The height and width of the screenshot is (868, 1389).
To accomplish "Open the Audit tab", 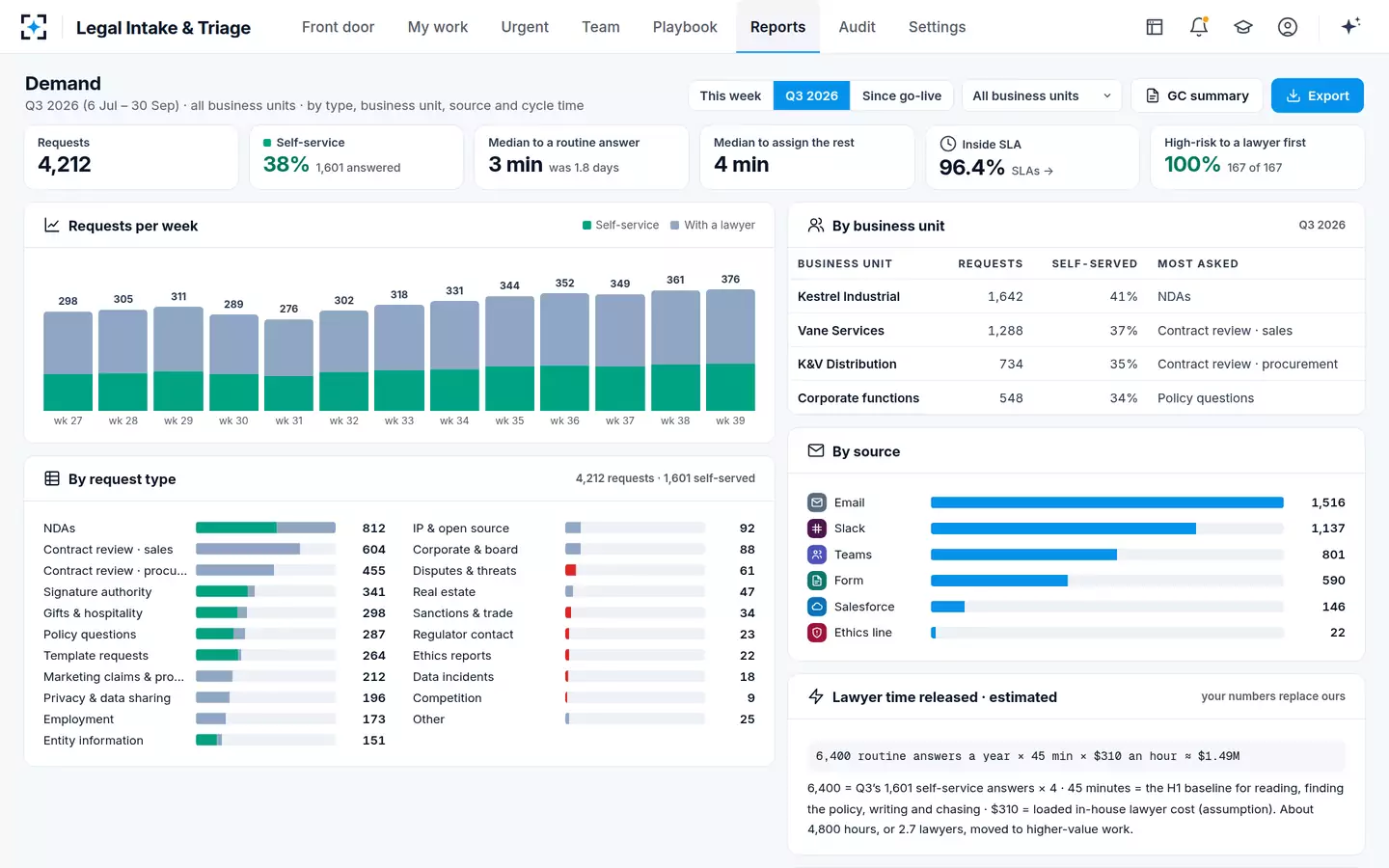I will pos(857,27).
